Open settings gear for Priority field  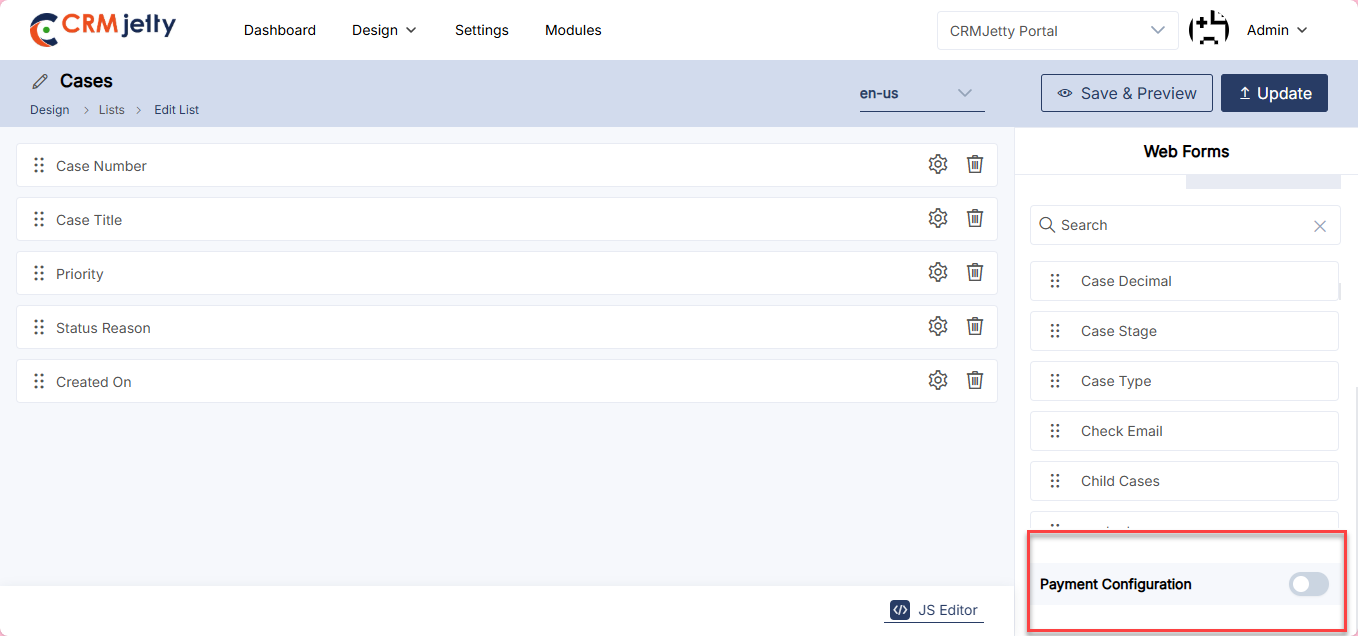tap(937, 272)
